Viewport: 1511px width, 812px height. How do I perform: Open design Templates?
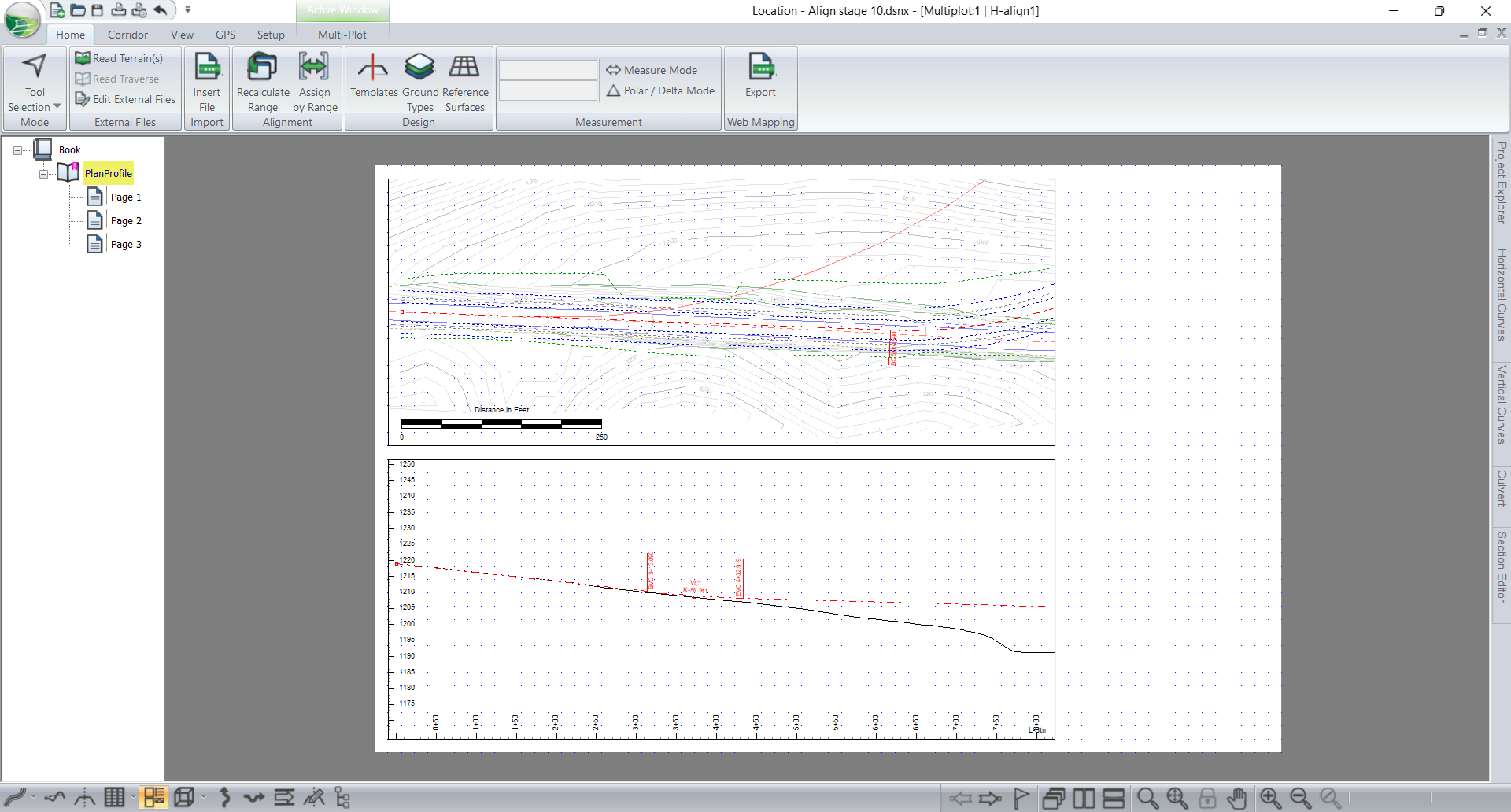tap(374, 76)
